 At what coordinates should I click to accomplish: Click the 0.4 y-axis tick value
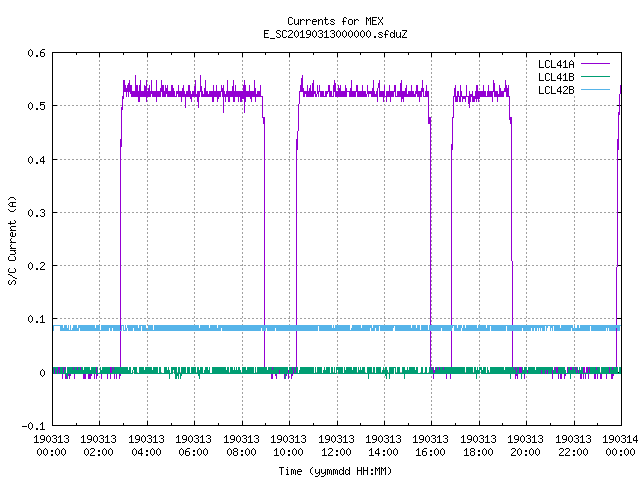click(36, 160)
